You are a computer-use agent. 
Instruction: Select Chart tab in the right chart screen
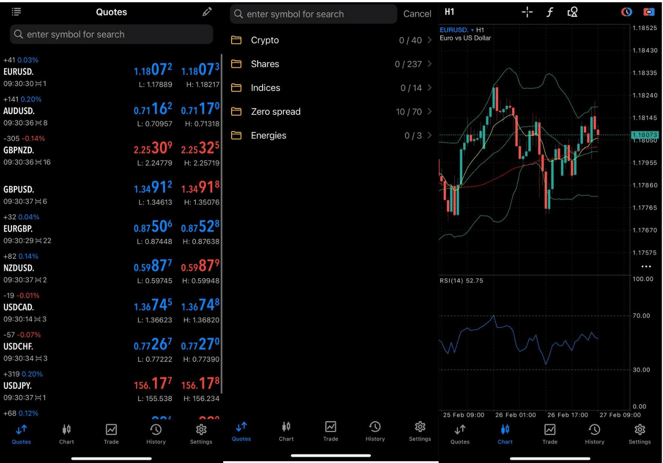pyautogui.click(x=505, y=434)
